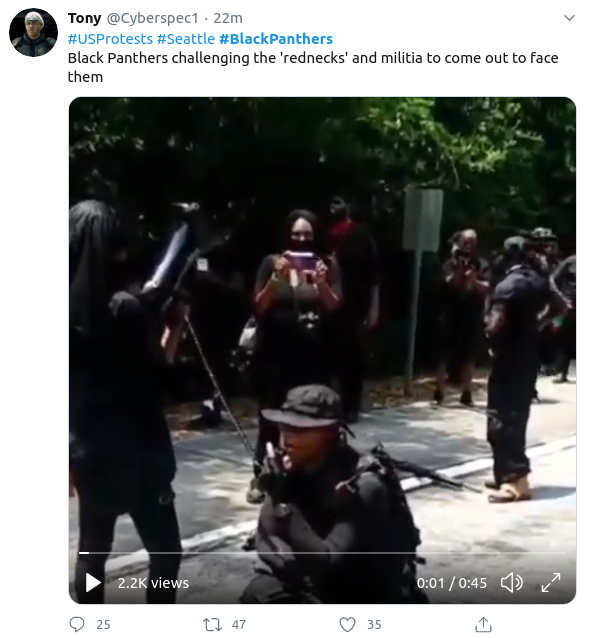The width and height of the screenshot is (589, 638).
Task: Open the #Seattle hashtag link
Action: [186, 39]
